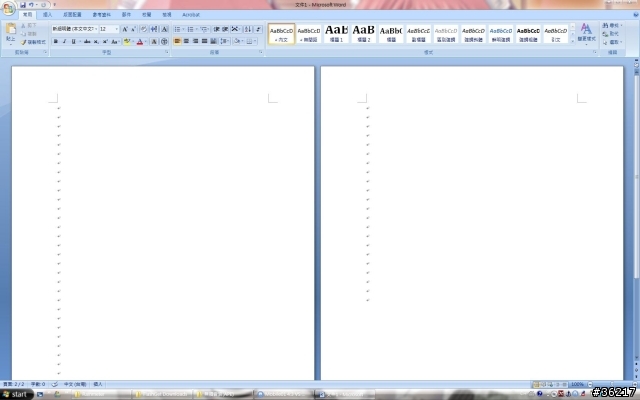The width and height of the screenshot is (640, 400).
Task: Activate the Format Painter
Action: point(33,42)
